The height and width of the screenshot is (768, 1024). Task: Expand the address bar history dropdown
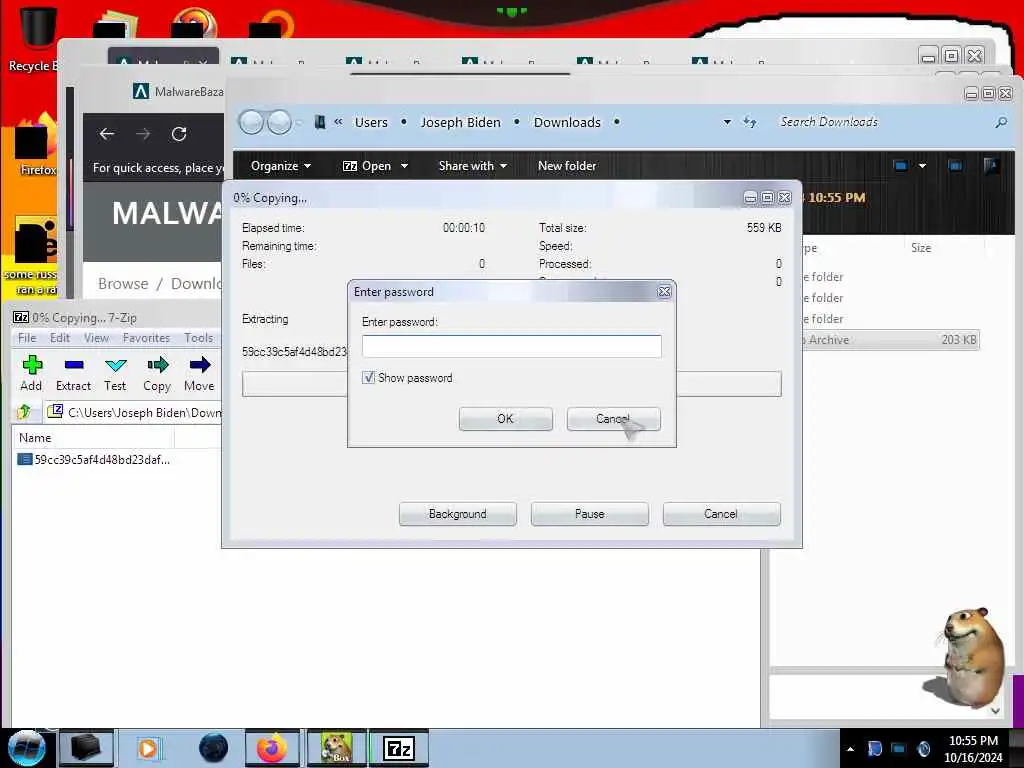727,122
